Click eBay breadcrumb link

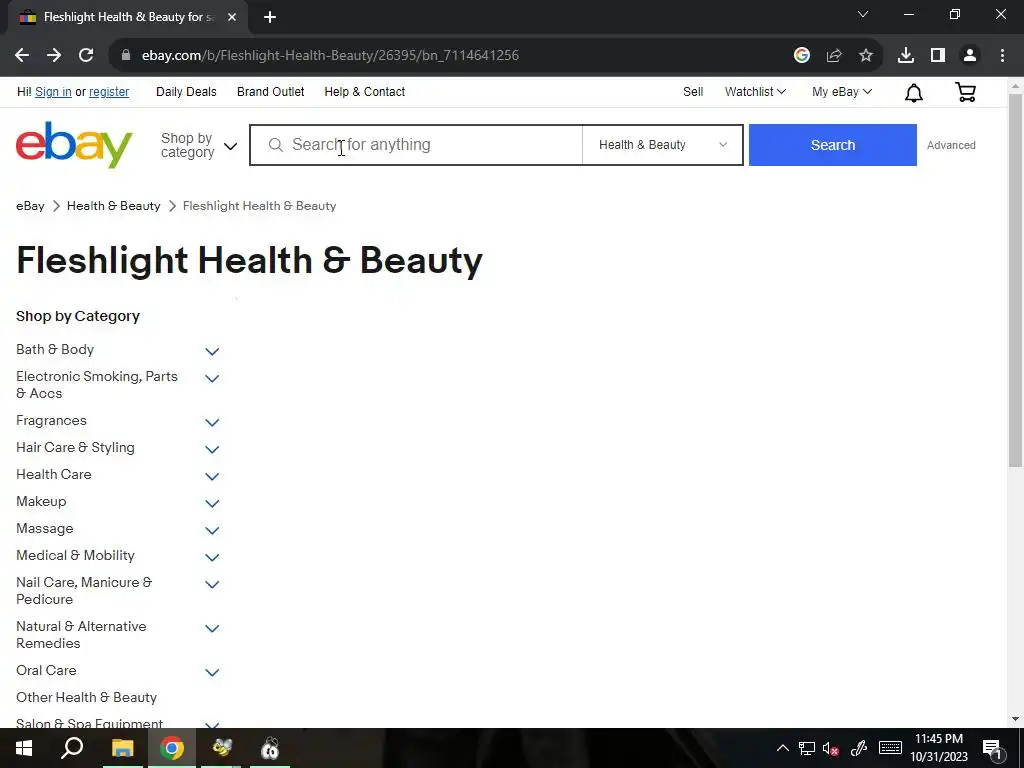30,206
